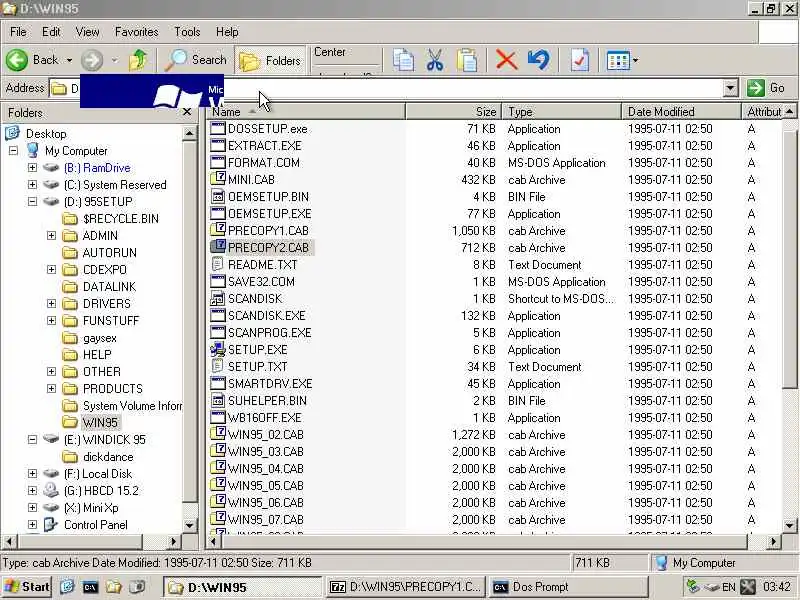Select the SUHELPER.BIN file icon
This screenshot has height=600, width=800.
[x=218, y=401]
